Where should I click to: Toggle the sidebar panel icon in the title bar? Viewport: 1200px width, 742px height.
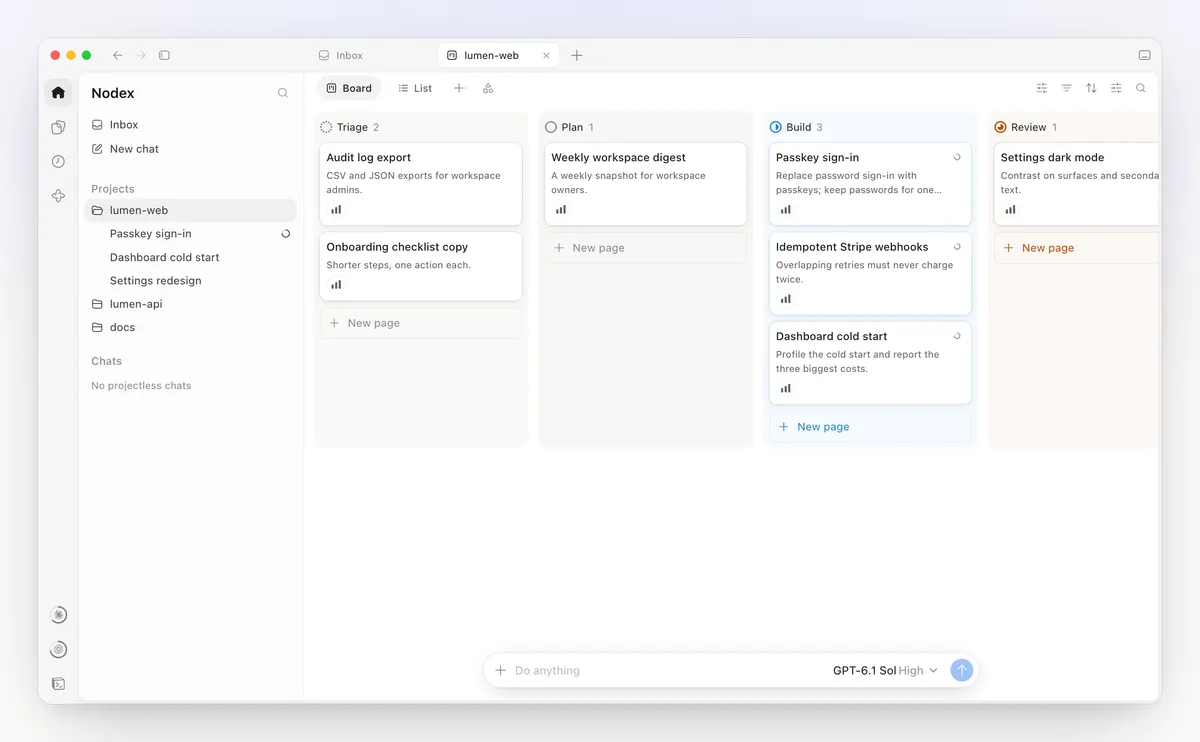pos(165,55)
